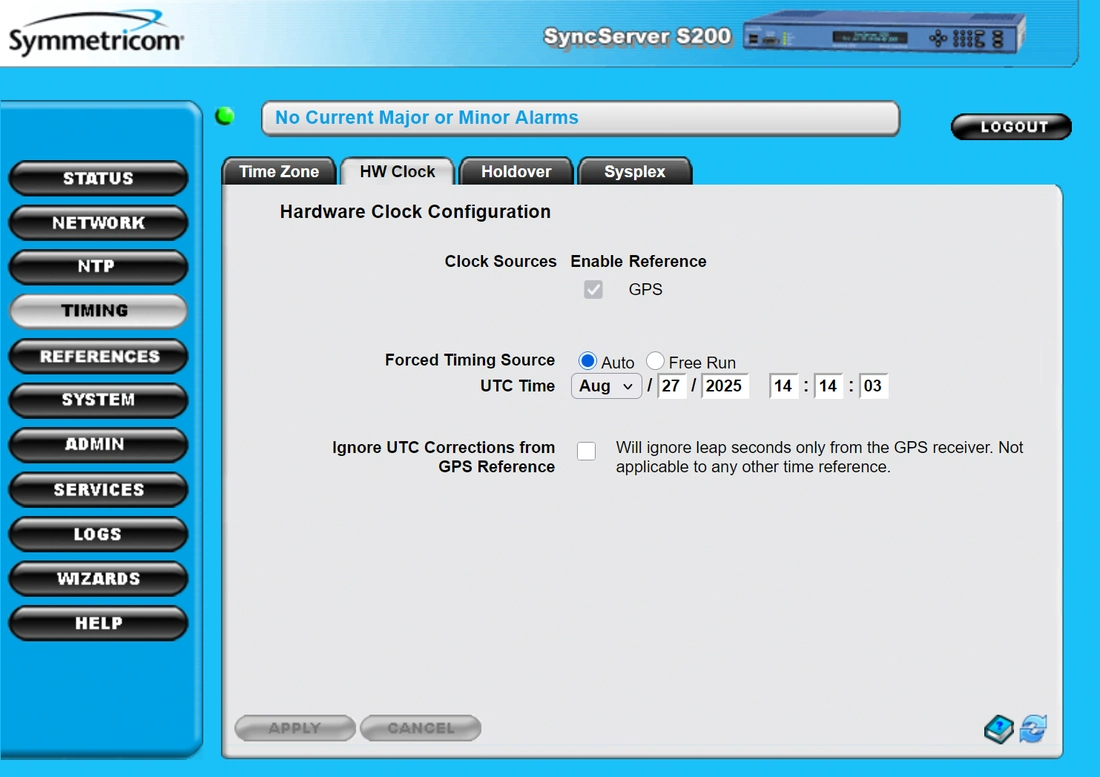Click the UTC Time label
Viewport: 1100px width, 777px height.
[518, 386]
